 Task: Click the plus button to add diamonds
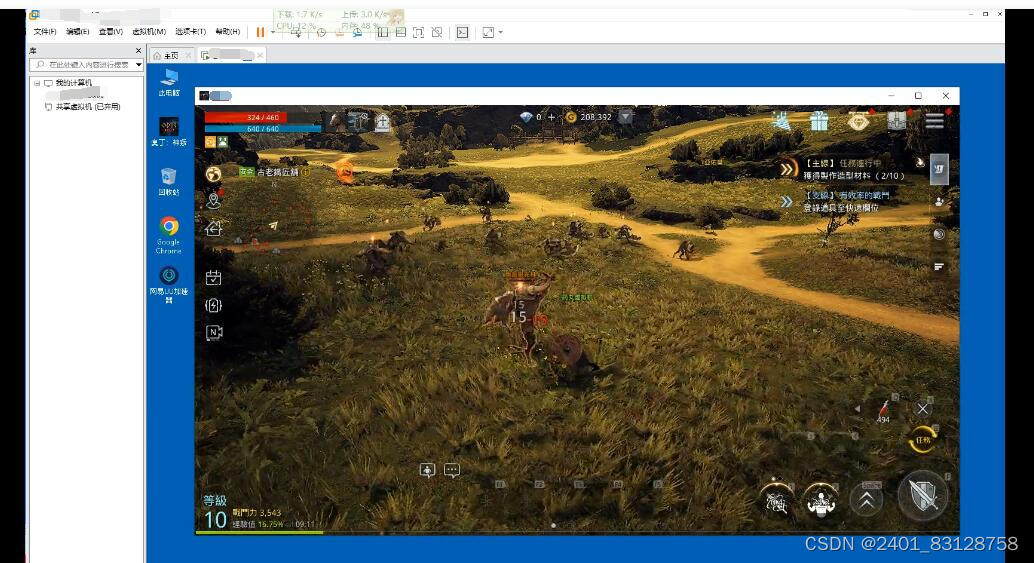pyautogui.click(x=551, y=117)
